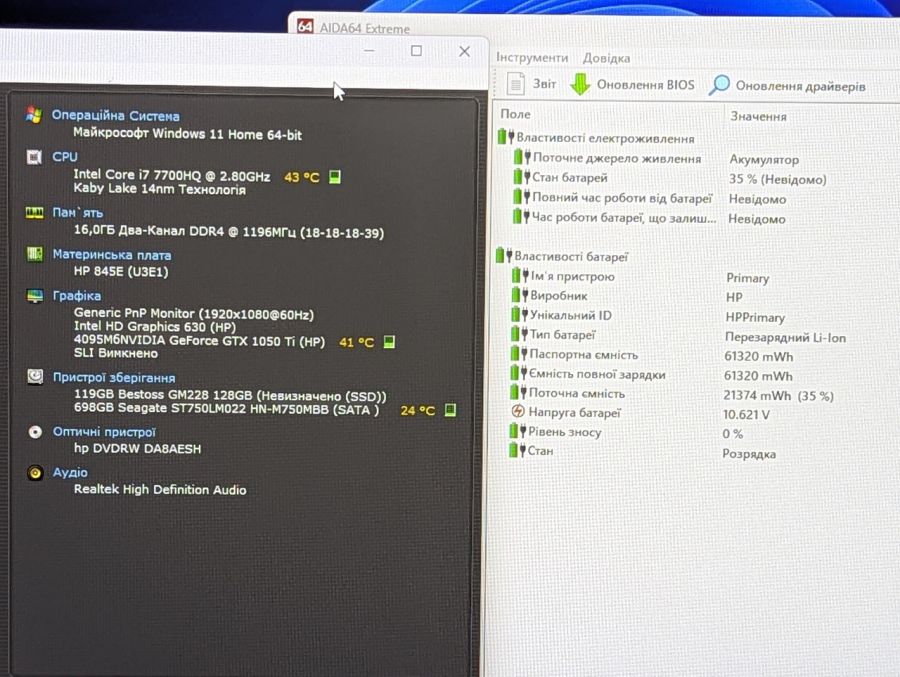
Task: Open the Материнська плата section link
Action: pos(112,255)
